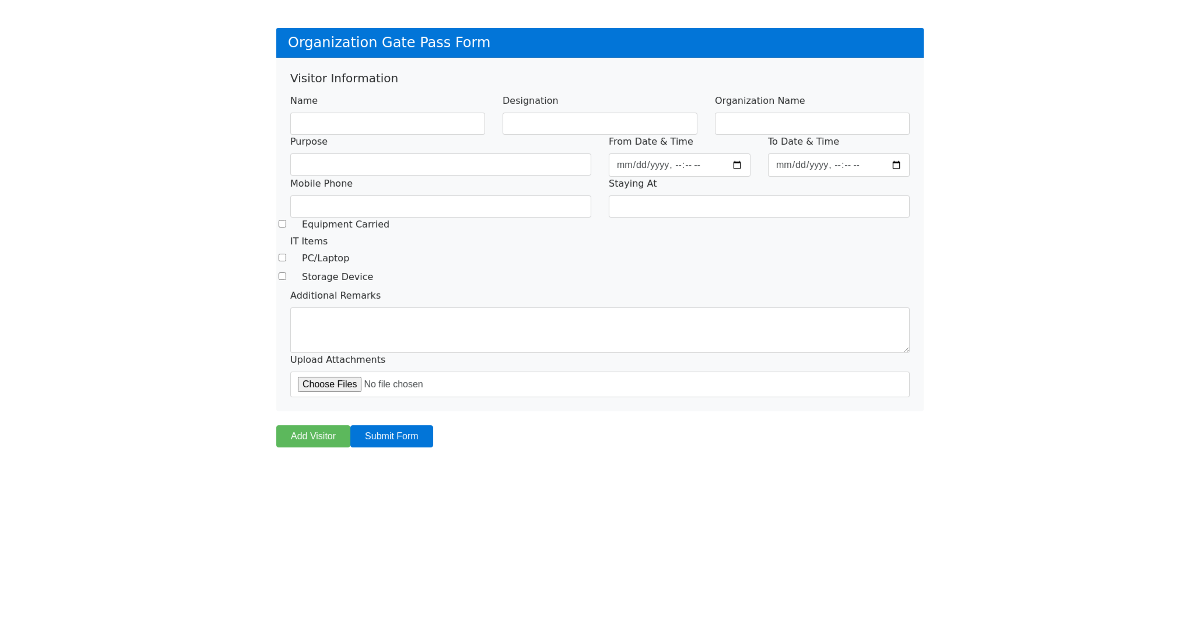Click the Add Visitor button
The width and height of the screenshot is (1200, 630).
tap(313, 436)
